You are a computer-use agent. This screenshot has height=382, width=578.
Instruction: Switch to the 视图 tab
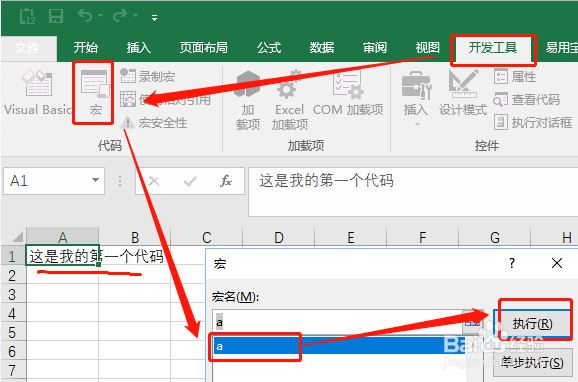pos(428,48)
